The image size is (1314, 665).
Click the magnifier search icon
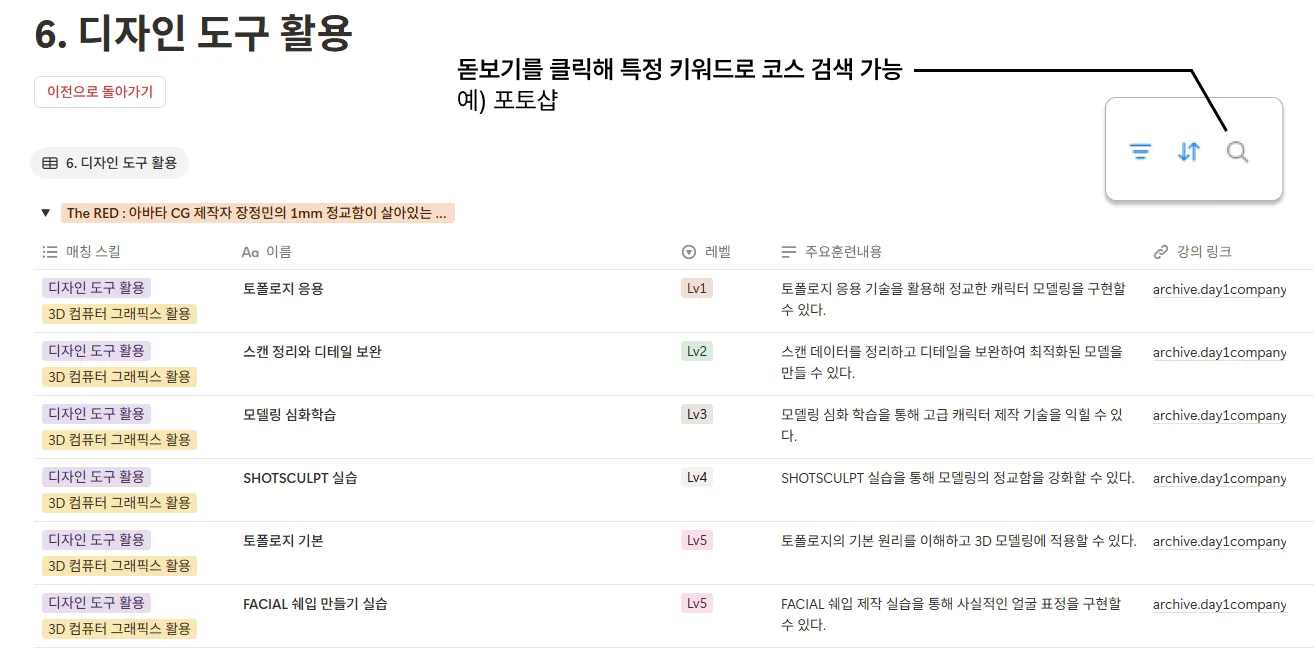[1237, 152]
